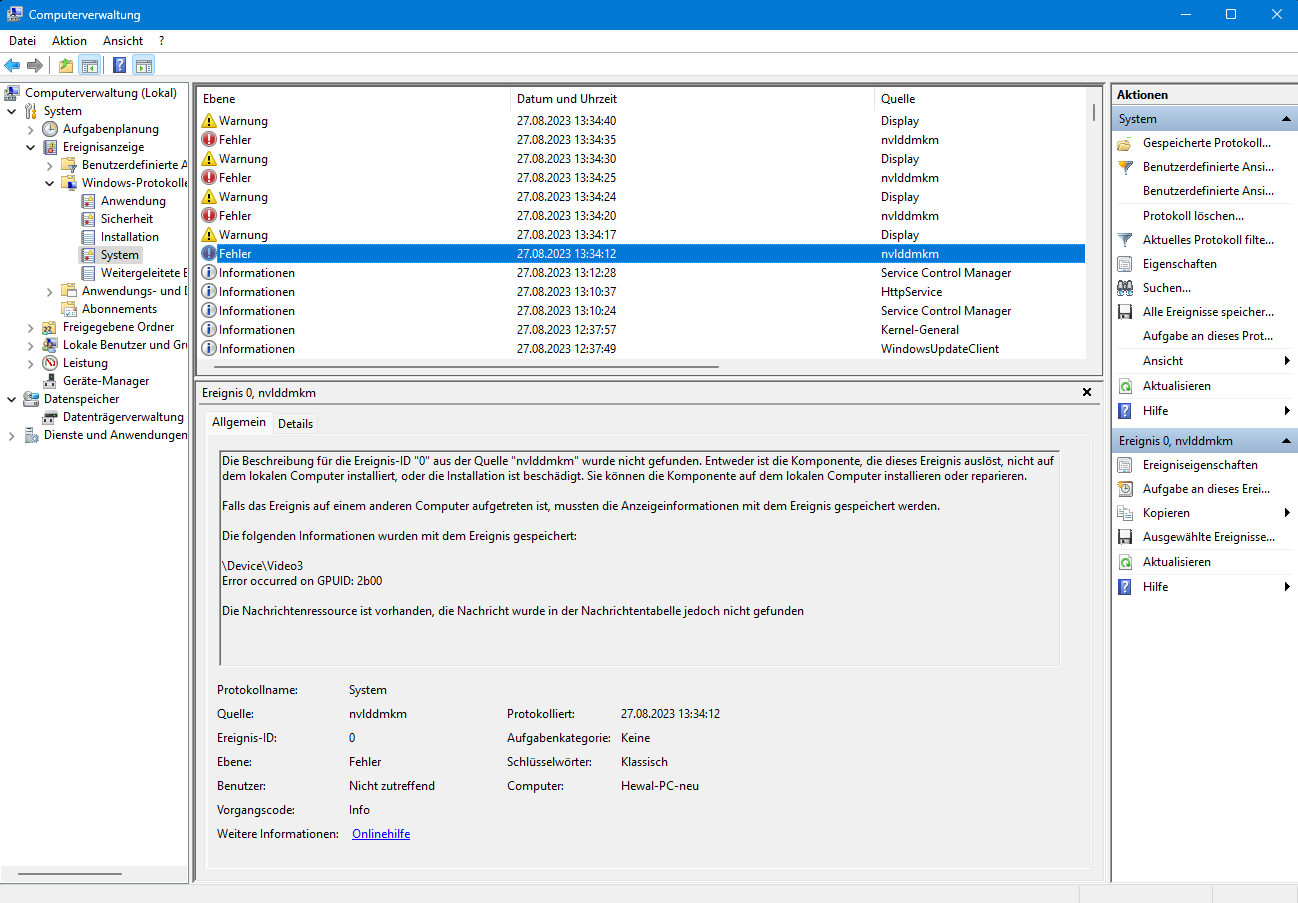
Task: Sort by the Ebene column header
Action: tap(353, 99)
